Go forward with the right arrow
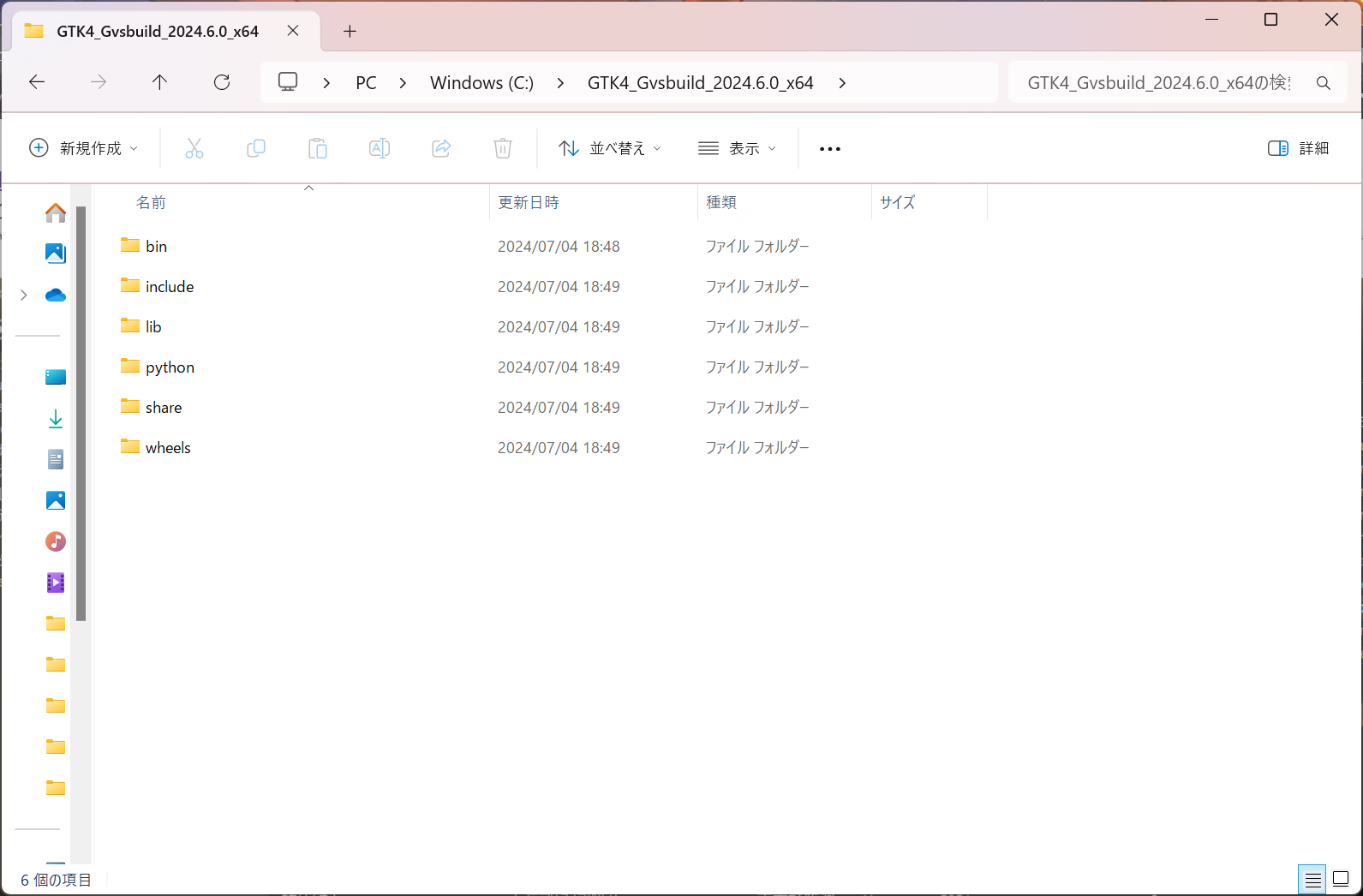The image size is (1363, 896). click(x=99, y=82)
